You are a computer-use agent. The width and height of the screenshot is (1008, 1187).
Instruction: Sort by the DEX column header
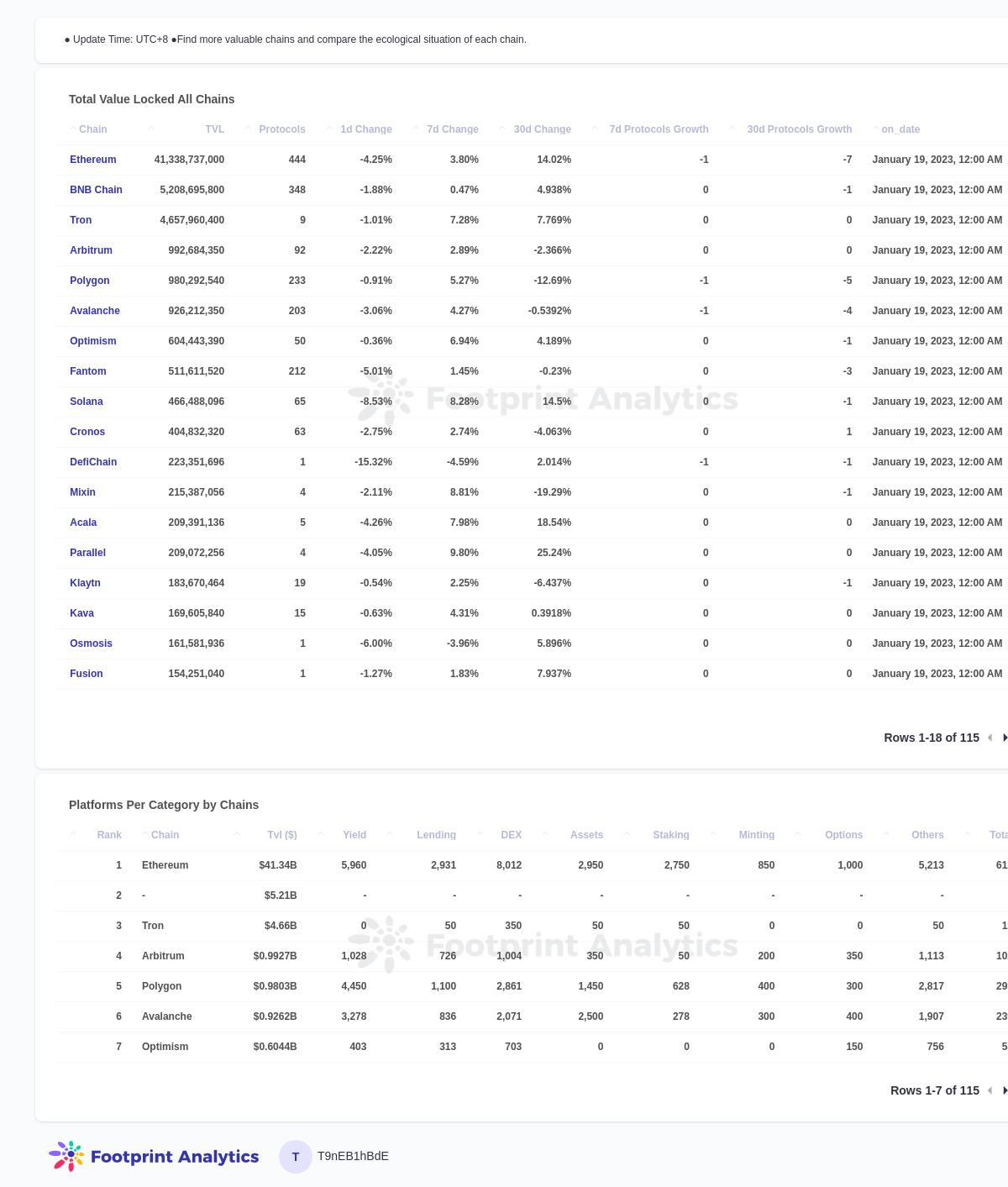[511, 835]
